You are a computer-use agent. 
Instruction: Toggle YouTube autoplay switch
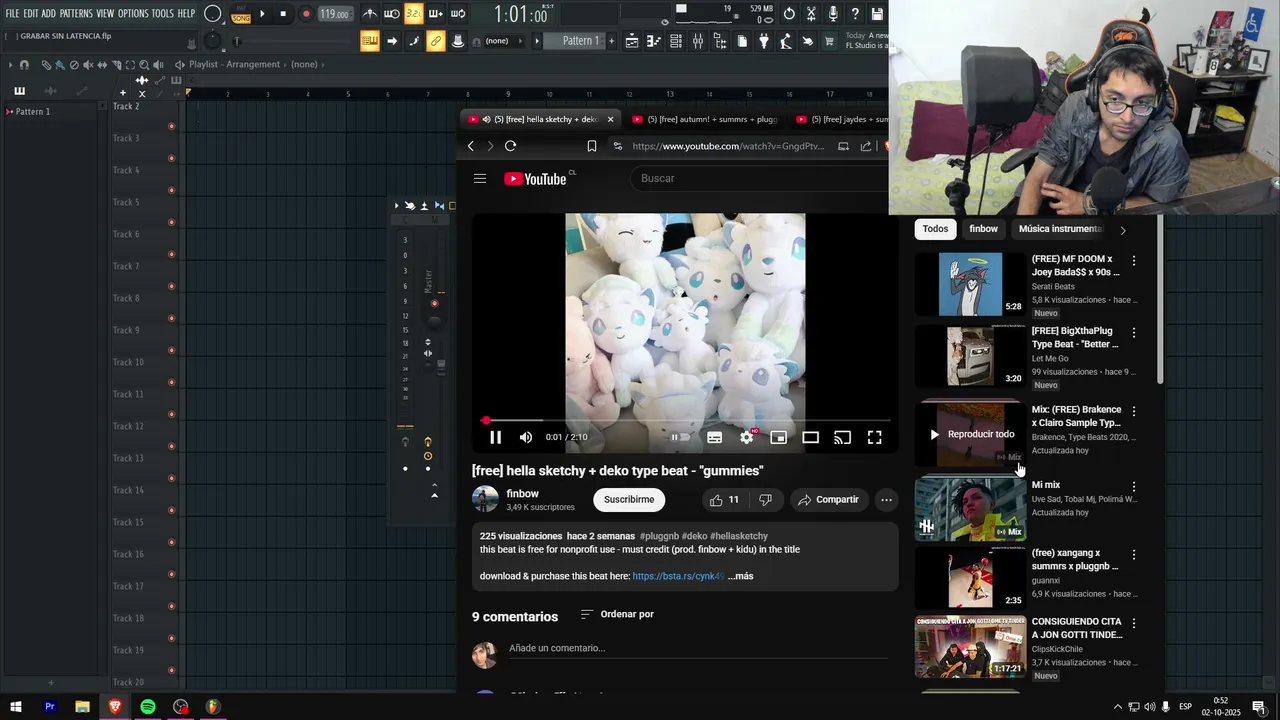(x=680, y=437)
